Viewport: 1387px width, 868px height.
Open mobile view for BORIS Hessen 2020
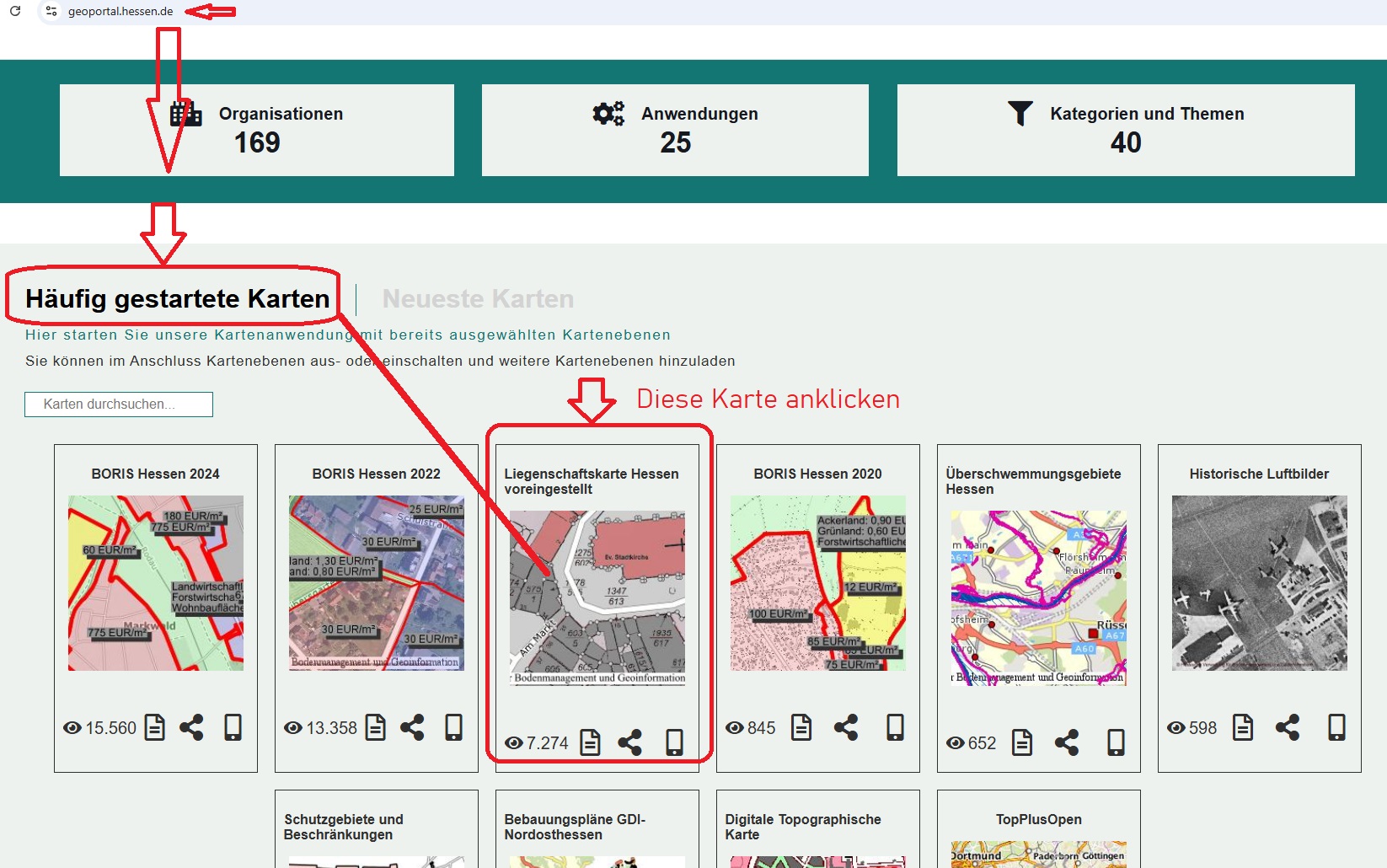tap(896, 727)
